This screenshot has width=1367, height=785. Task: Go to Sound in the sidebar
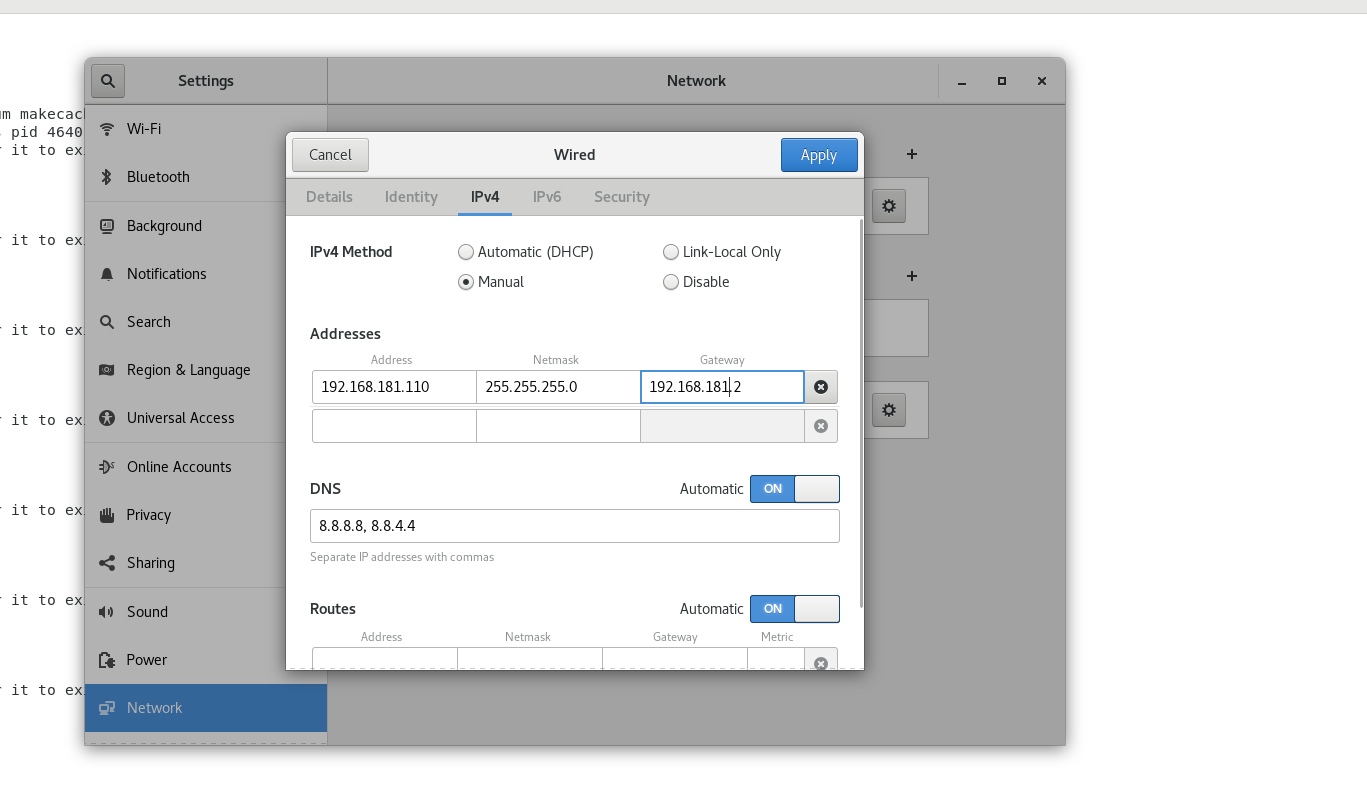(x=206, y=612)
